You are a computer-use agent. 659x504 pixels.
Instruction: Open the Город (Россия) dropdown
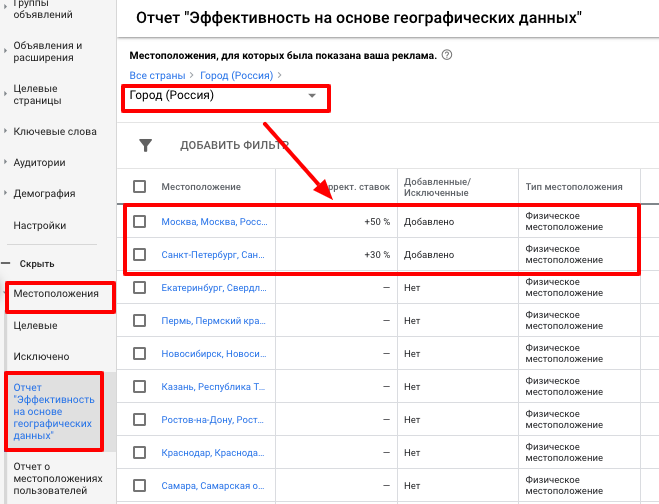coord(223,96)
